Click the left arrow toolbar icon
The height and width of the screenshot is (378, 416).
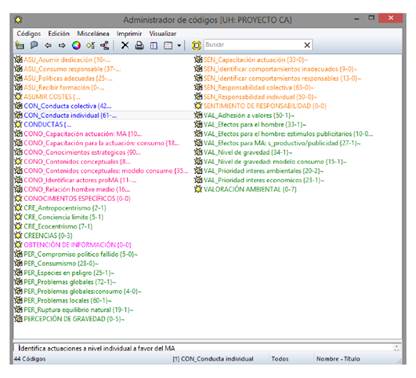48,45
